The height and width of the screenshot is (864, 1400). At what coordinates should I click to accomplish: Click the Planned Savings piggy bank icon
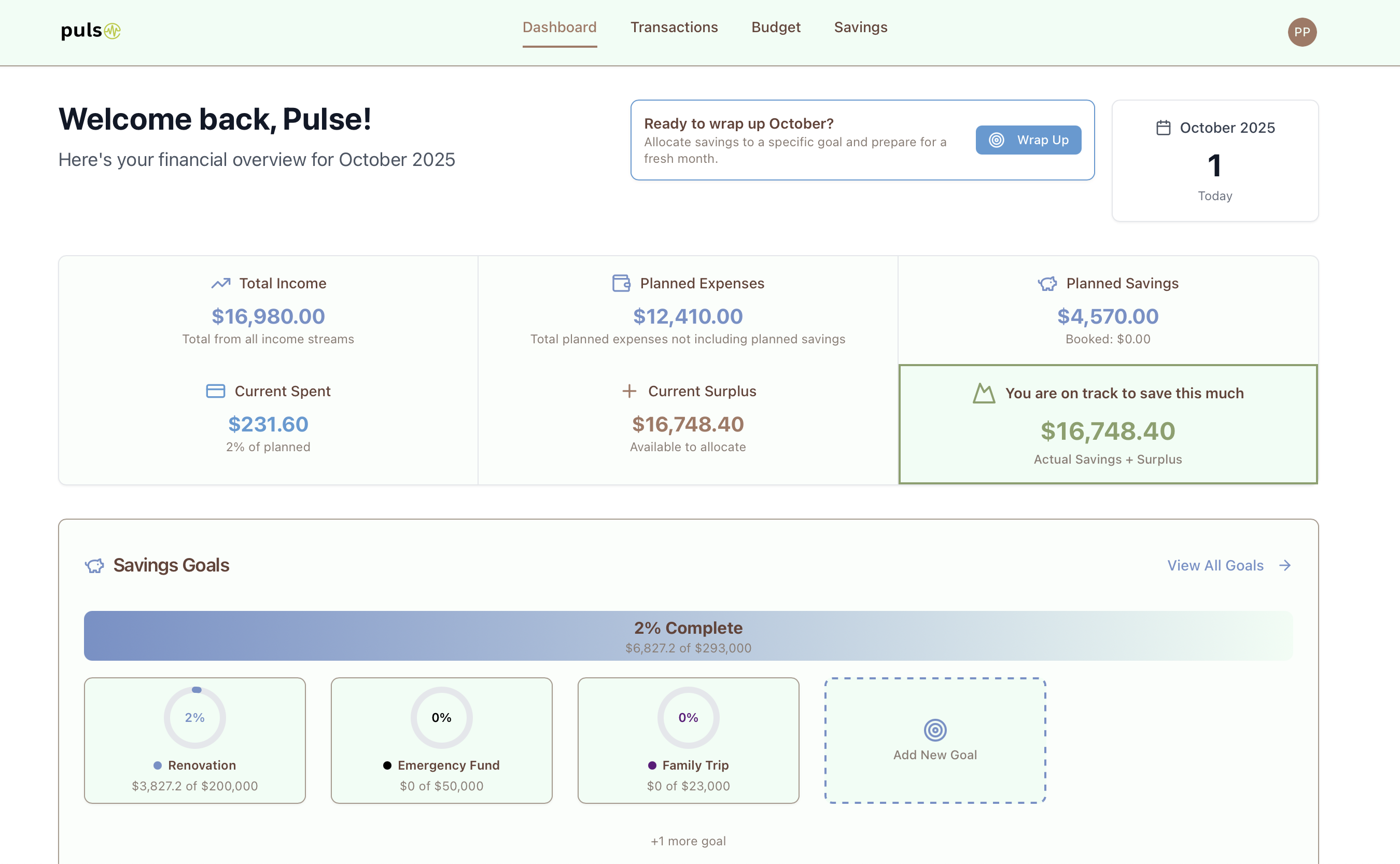[1047, 284]
